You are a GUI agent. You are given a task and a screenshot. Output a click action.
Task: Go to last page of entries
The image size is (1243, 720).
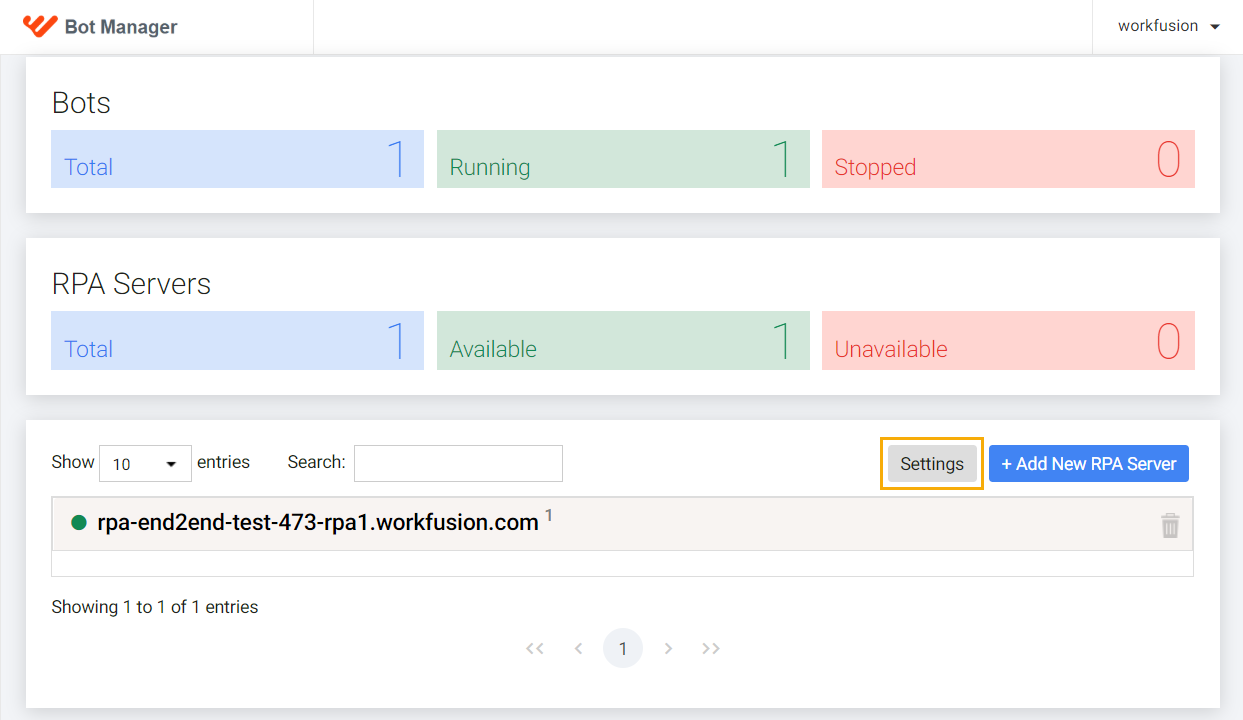pyautogui.click(x=711, y=649)
